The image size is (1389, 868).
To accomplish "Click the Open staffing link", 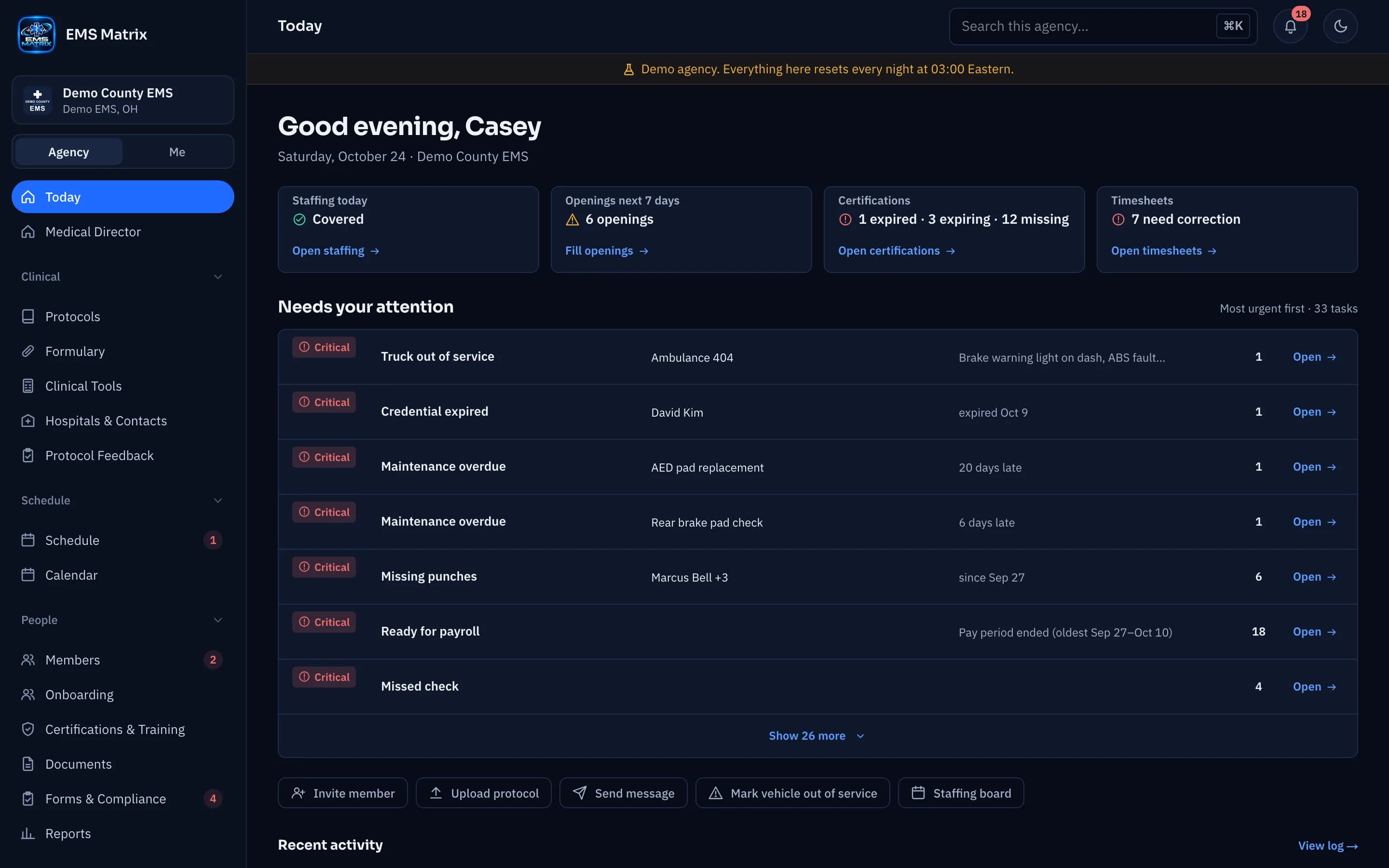I will 336,251.
